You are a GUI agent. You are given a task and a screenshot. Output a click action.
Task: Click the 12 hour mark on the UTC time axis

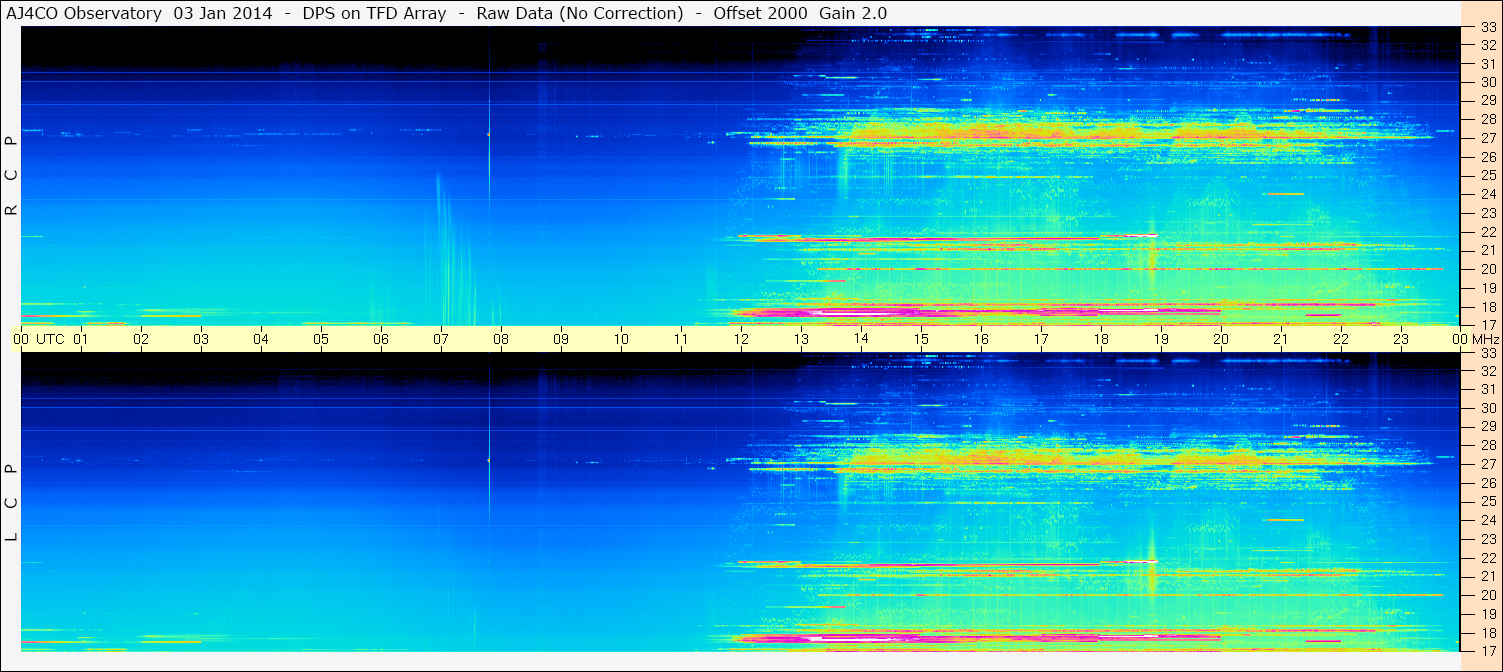741,339
